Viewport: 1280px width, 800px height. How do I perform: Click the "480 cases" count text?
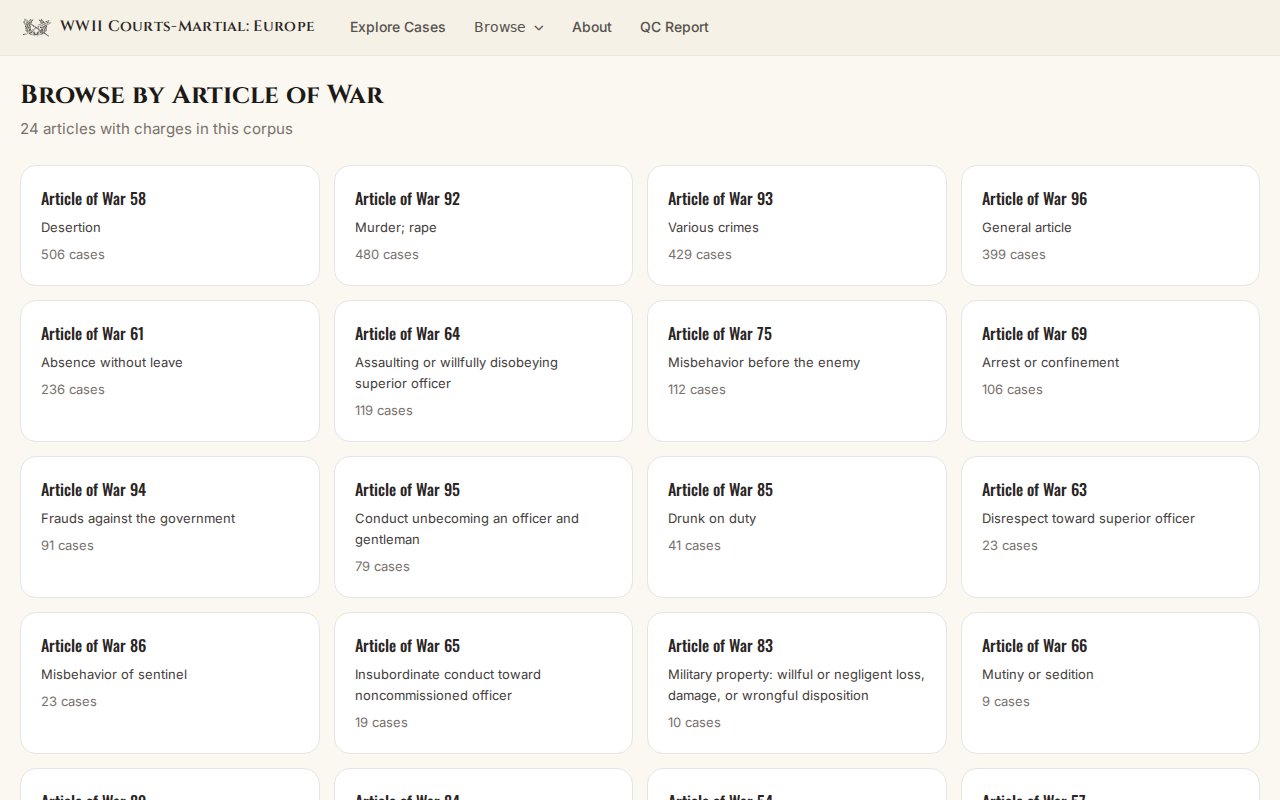click(x=387, y=255)
